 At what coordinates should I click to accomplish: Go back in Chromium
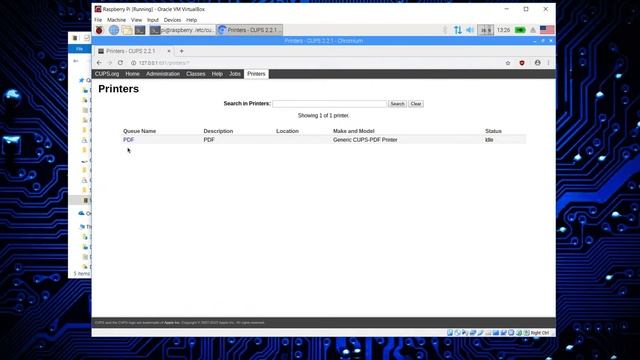[99, 63]
